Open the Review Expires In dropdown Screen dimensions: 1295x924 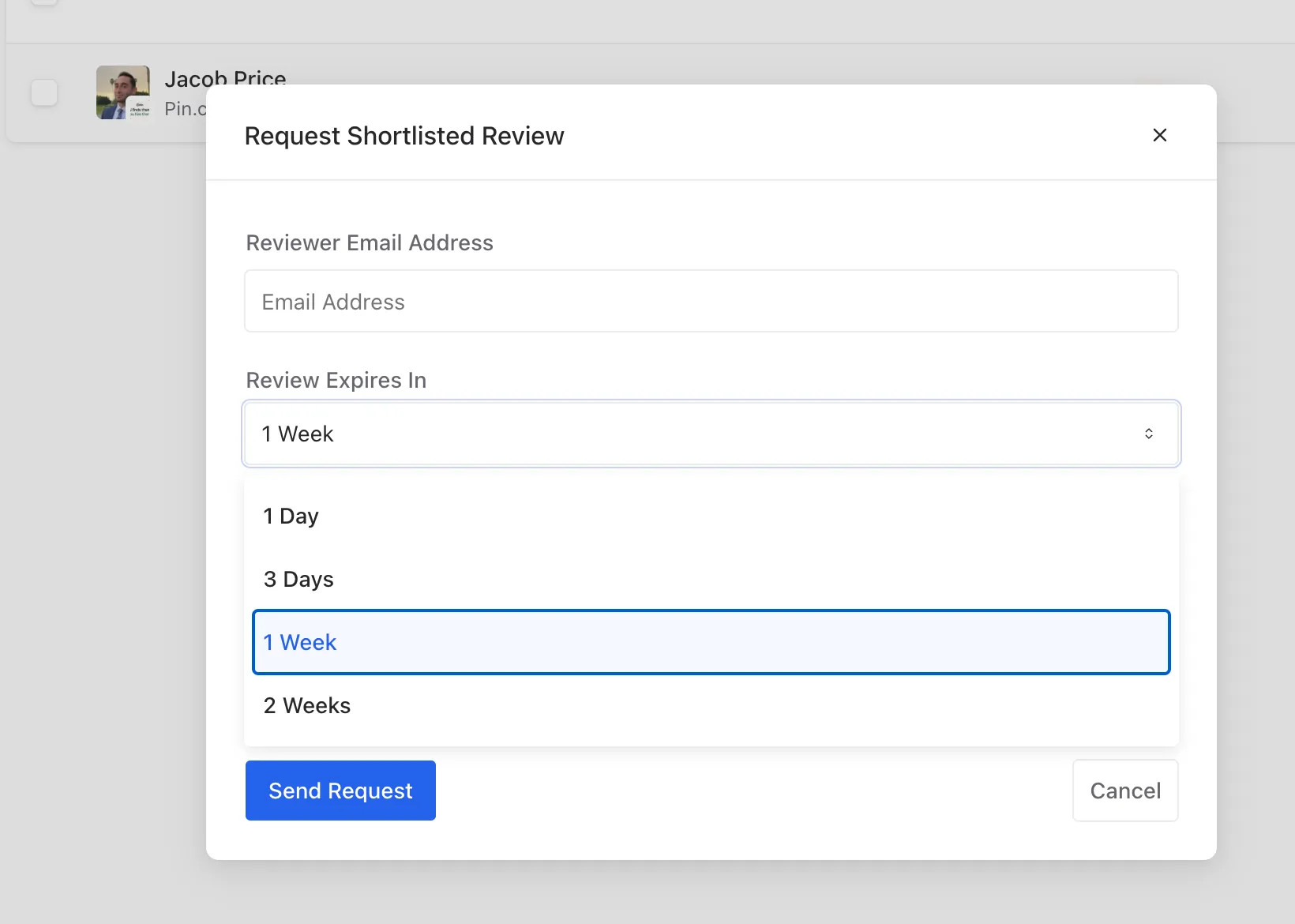pyautogui.click(x=711, y=434)
